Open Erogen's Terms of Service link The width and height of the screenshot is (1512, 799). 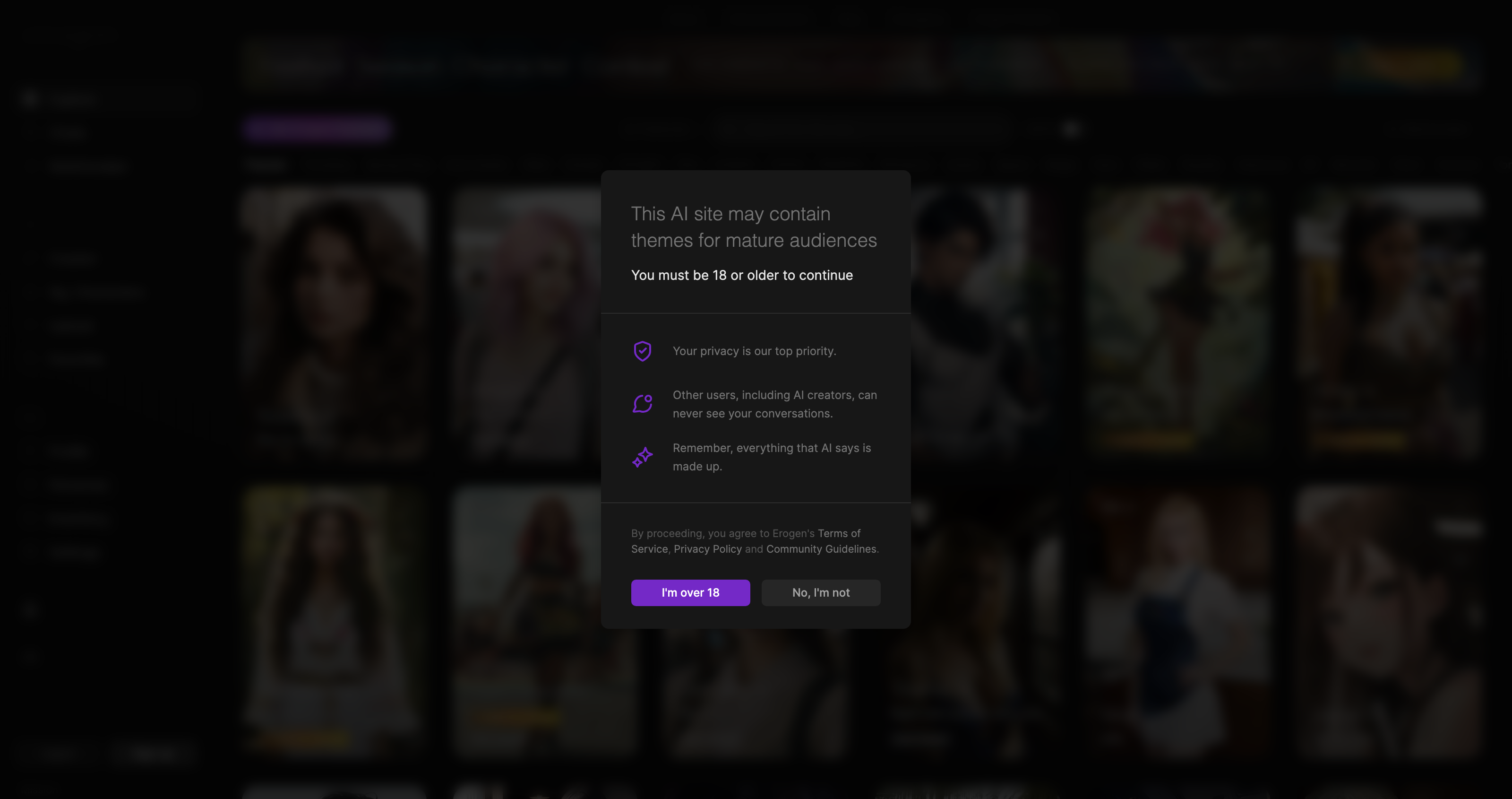tap(839, 533)
